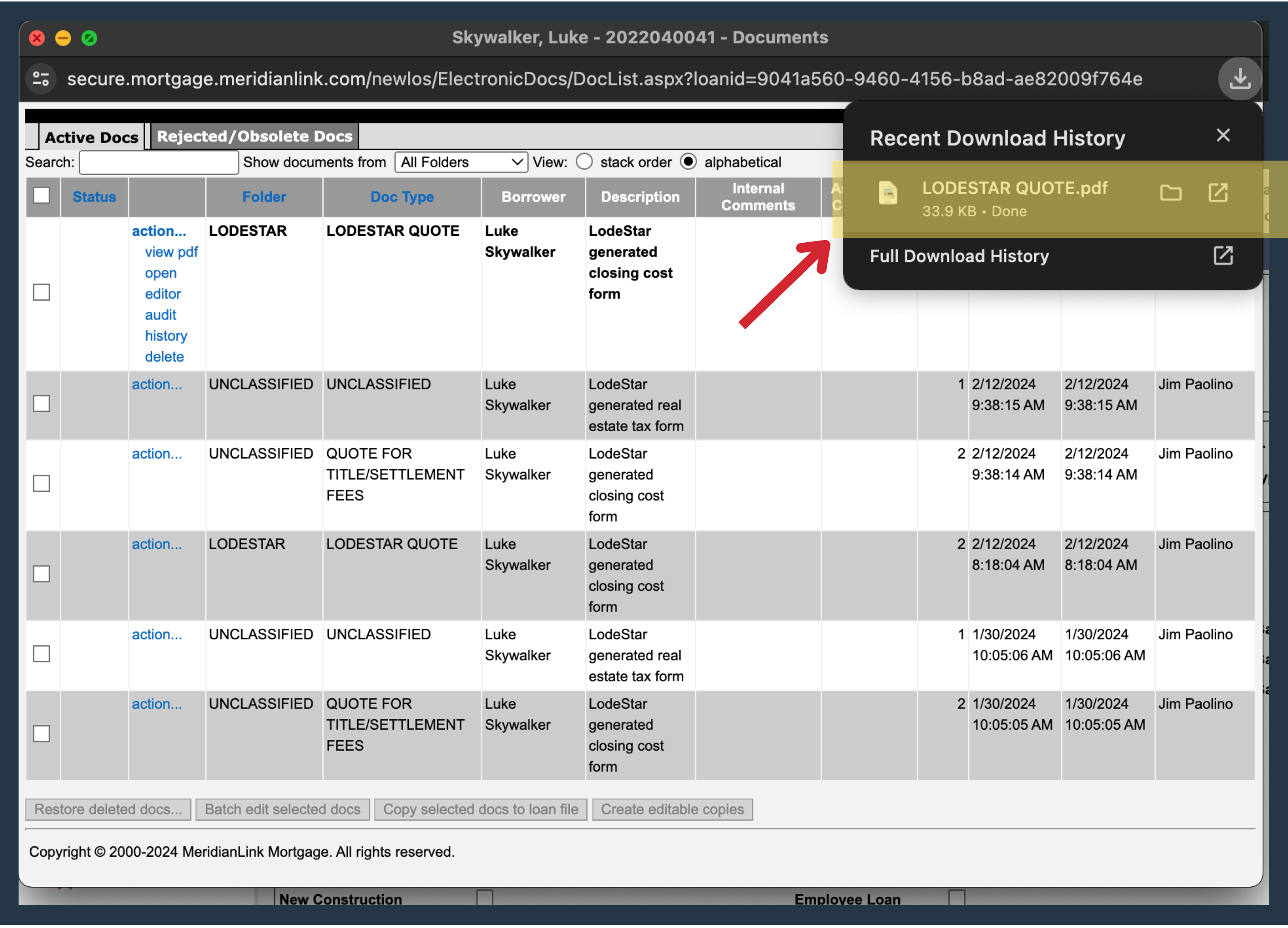Check the 10:05:06 AM UNCLASSIFIED row checkbox

42,654
